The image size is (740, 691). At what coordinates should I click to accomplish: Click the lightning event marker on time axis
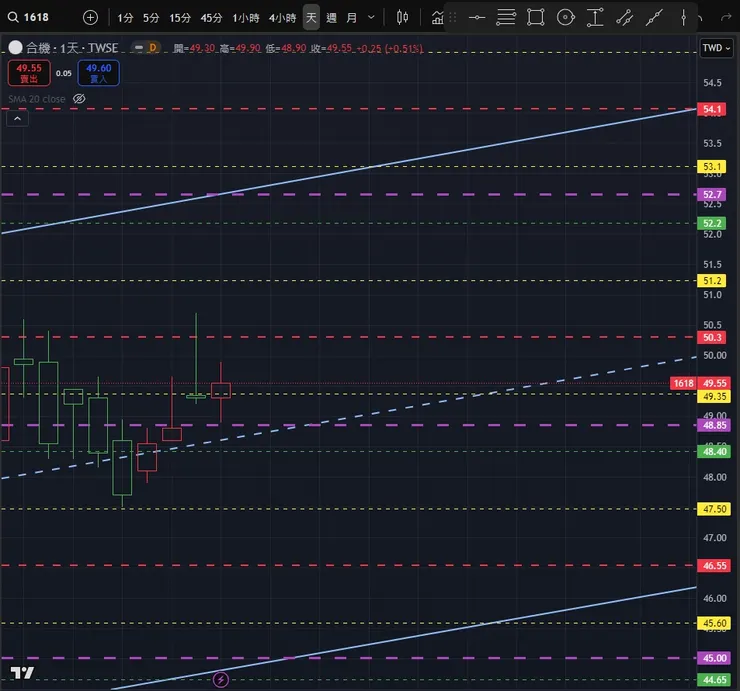click(x=221, y=680)
